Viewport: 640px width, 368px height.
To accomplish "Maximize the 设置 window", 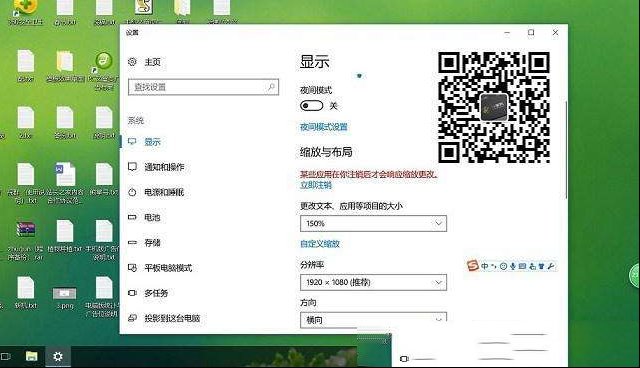I will click(x=531, y=32).
